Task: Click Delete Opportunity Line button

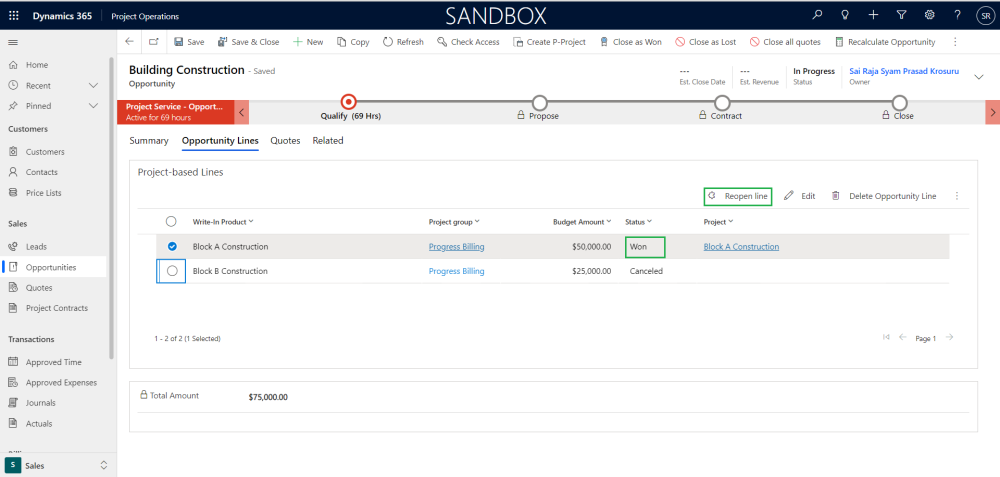Action: pyautogui.click(x=884, y=196)
